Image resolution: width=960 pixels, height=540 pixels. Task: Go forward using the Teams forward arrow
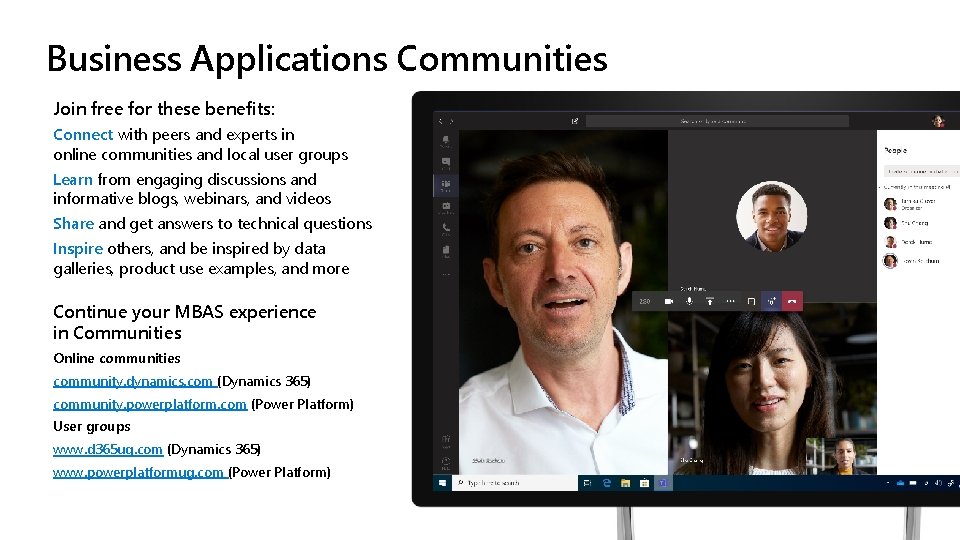(451, 121)
